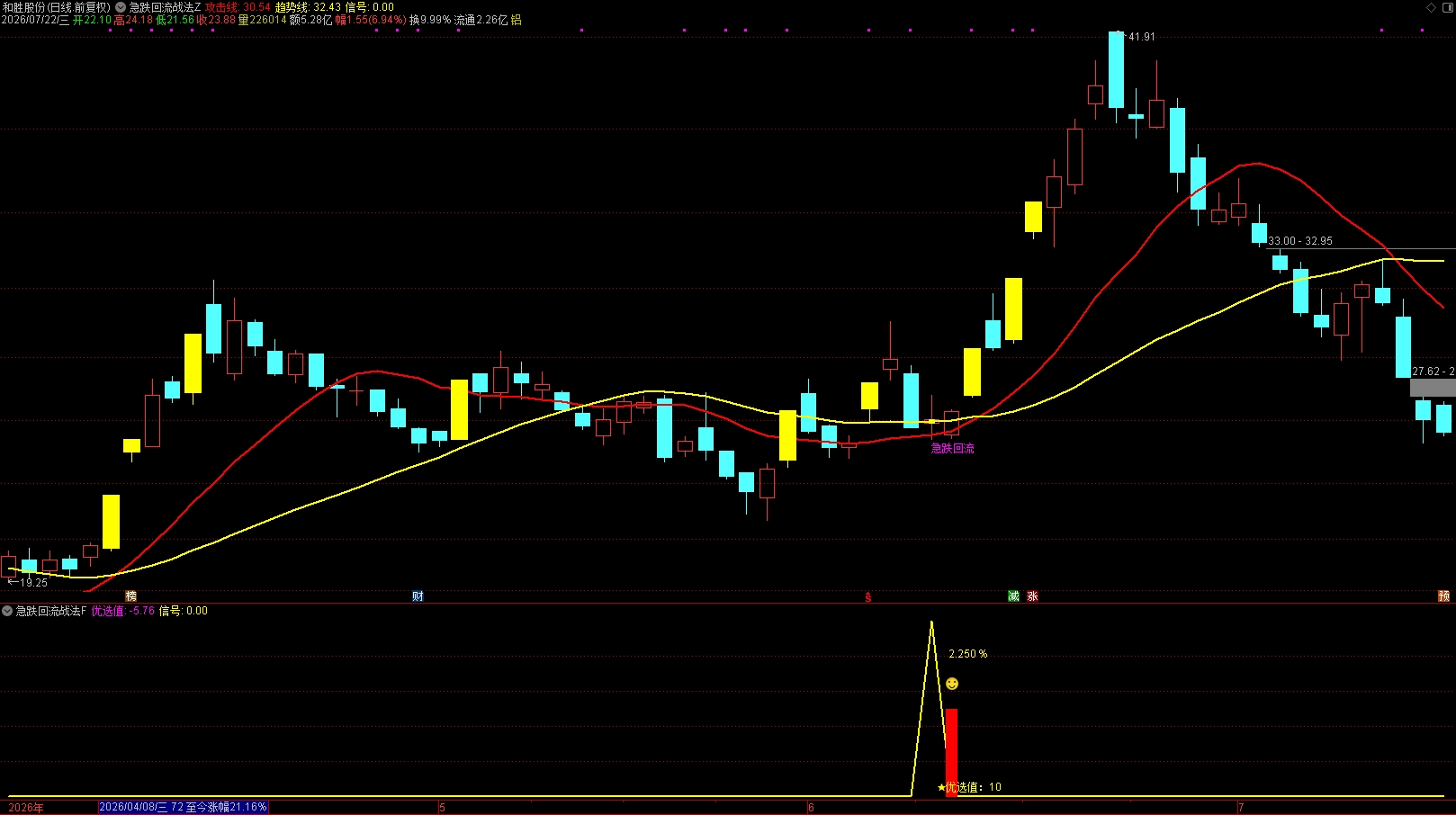Click the diamond icon at top right
Screen dimensions: 1456x815
tap(1432, 7)
